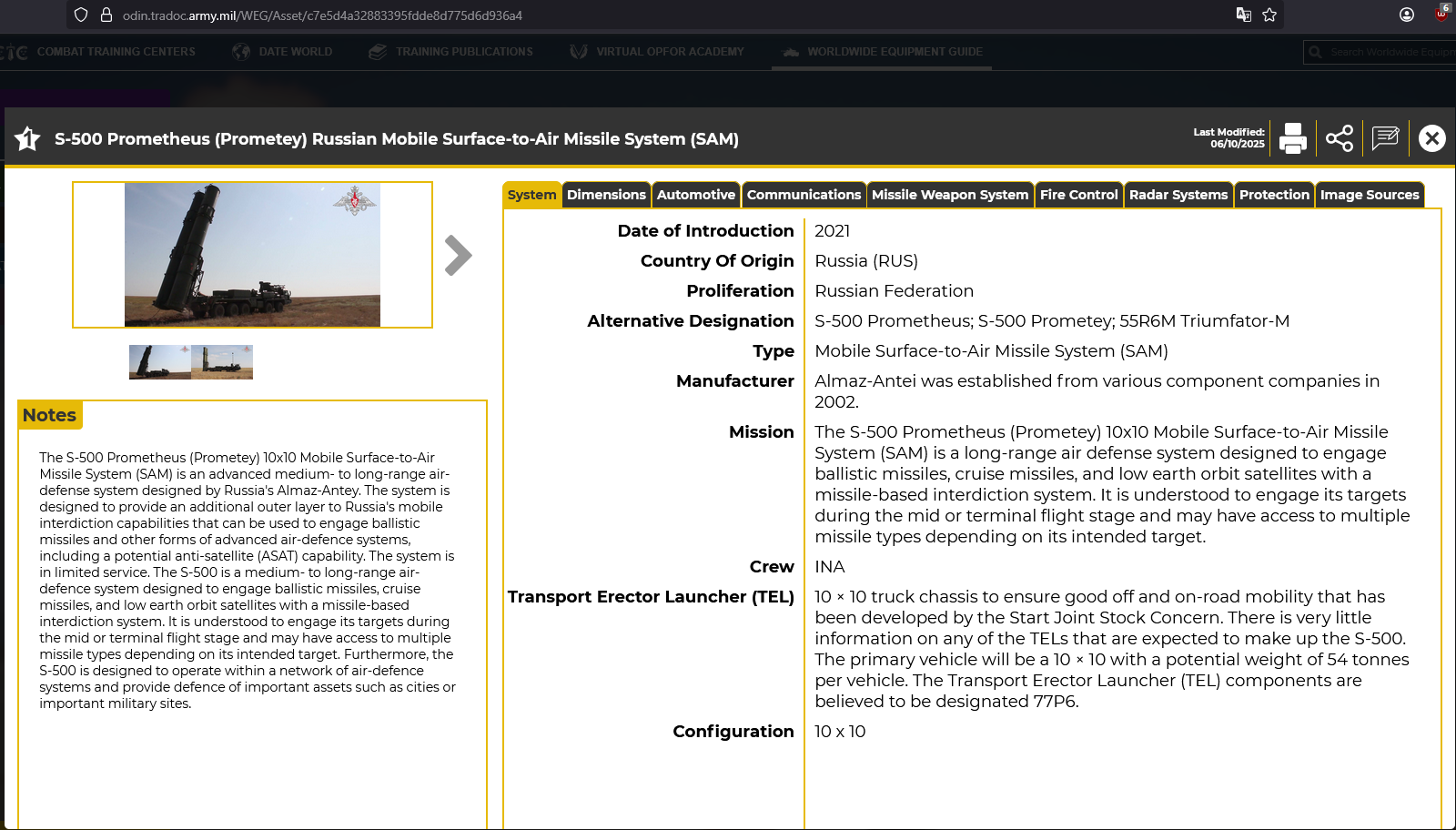The height and width of the screenshot is (830, 1456).
Task: Print the S-500 asset page
Action: point(1292,138)
